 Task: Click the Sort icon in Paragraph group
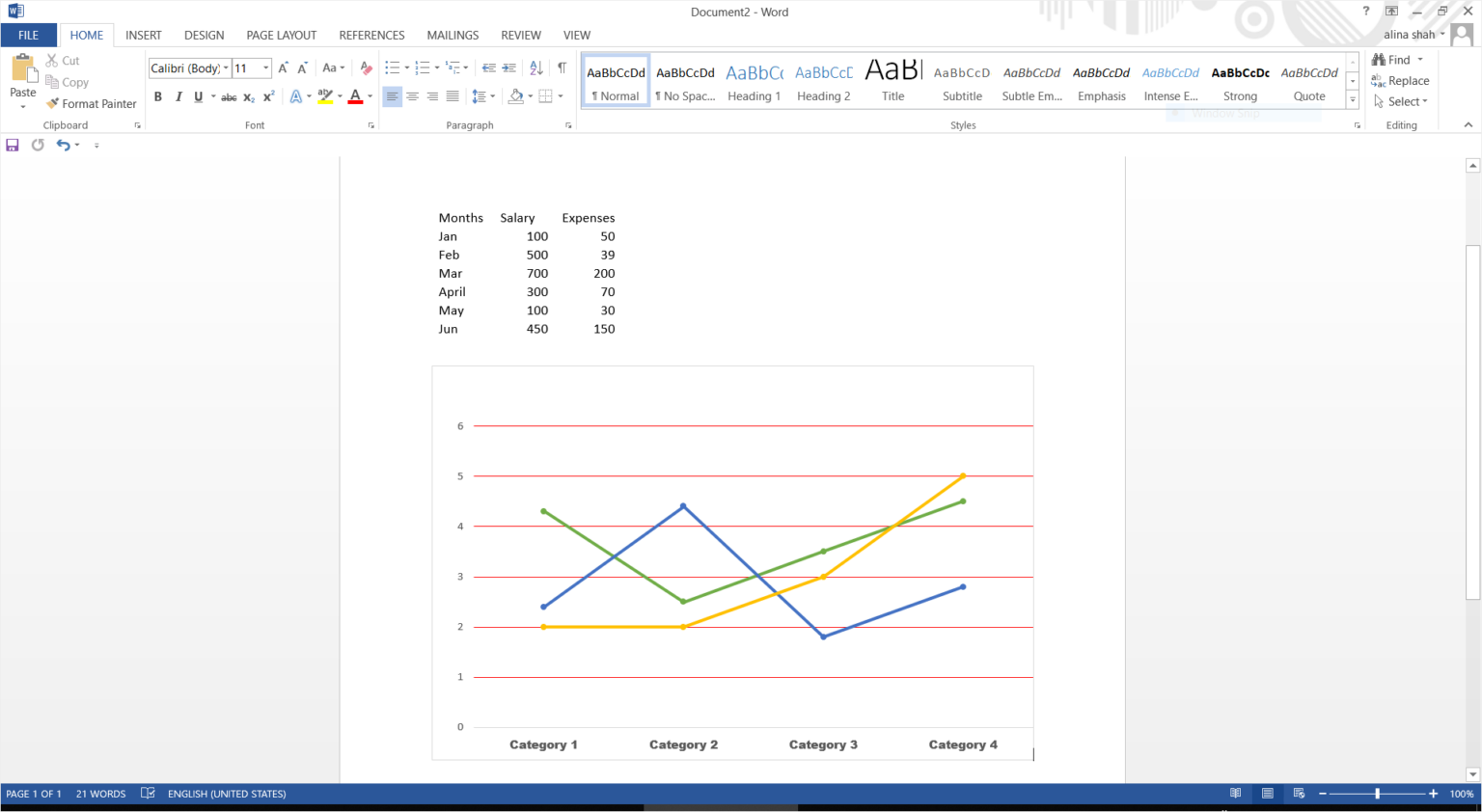click(536, 68)
